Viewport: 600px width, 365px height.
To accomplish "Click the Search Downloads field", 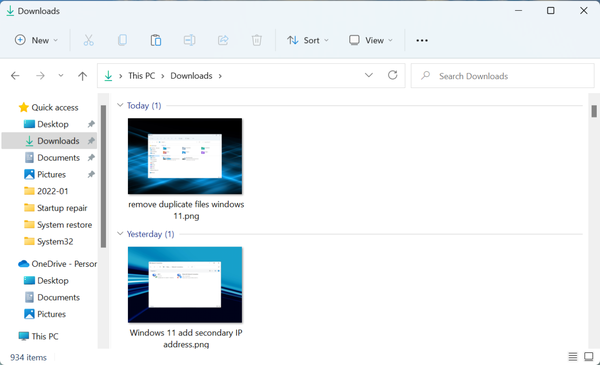I will (x=502, y=76).
